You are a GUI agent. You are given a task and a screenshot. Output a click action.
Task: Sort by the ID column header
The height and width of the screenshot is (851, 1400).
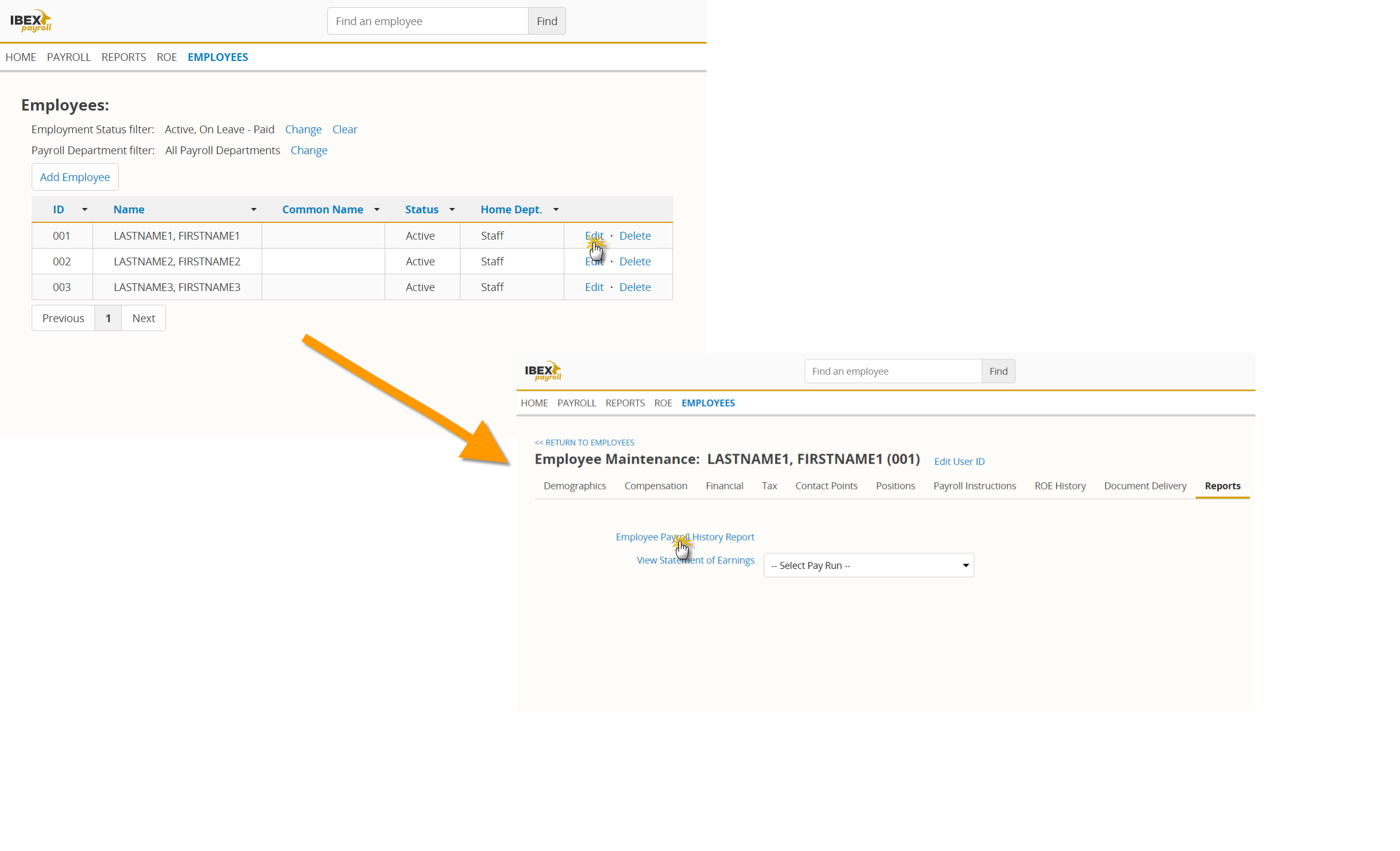pos(59,210)
